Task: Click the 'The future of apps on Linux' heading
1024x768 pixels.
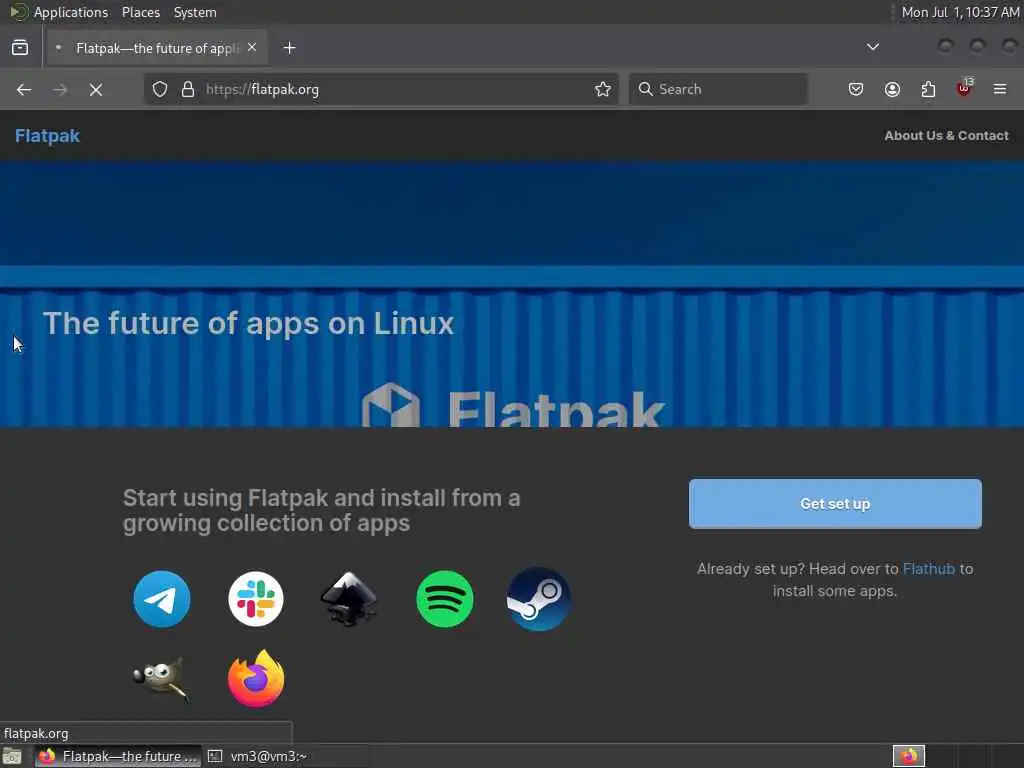Action: (248, 323)
